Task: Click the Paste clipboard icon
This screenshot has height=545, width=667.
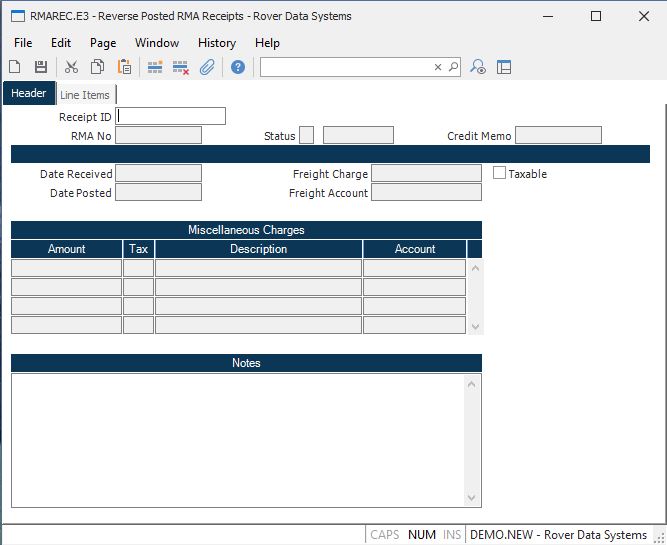Action: point(125,67)
